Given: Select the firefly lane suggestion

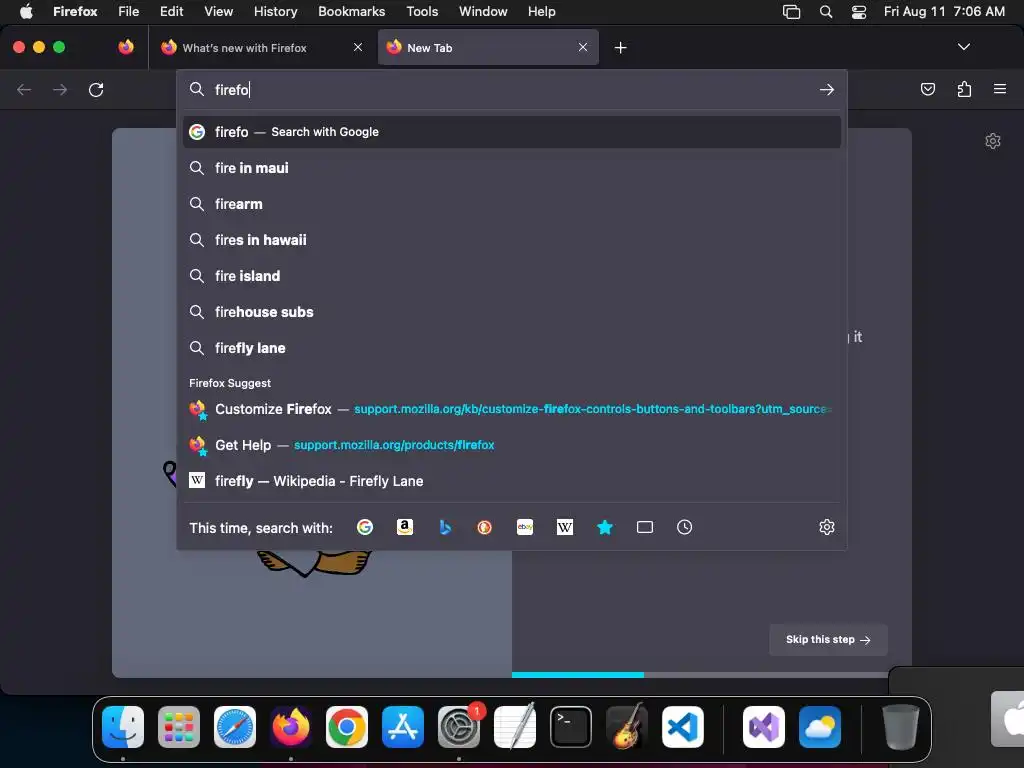Looking at the screenshot, I should (x=512, y=347).
